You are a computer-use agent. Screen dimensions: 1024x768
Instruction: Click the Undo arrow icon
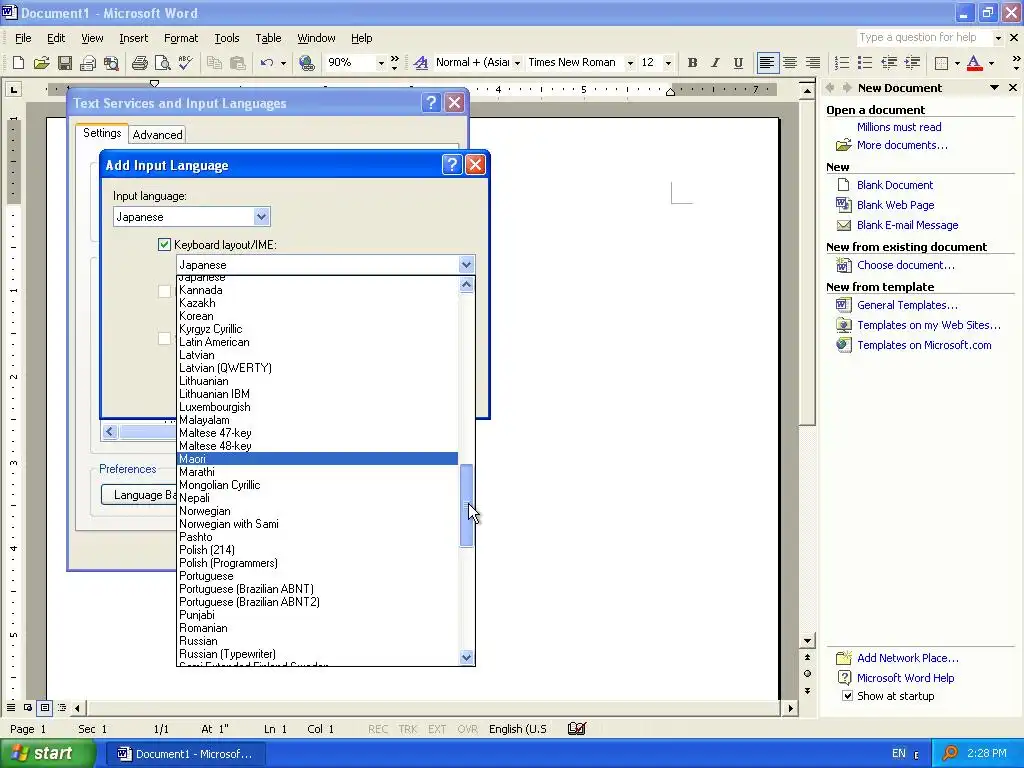(266, 63)
